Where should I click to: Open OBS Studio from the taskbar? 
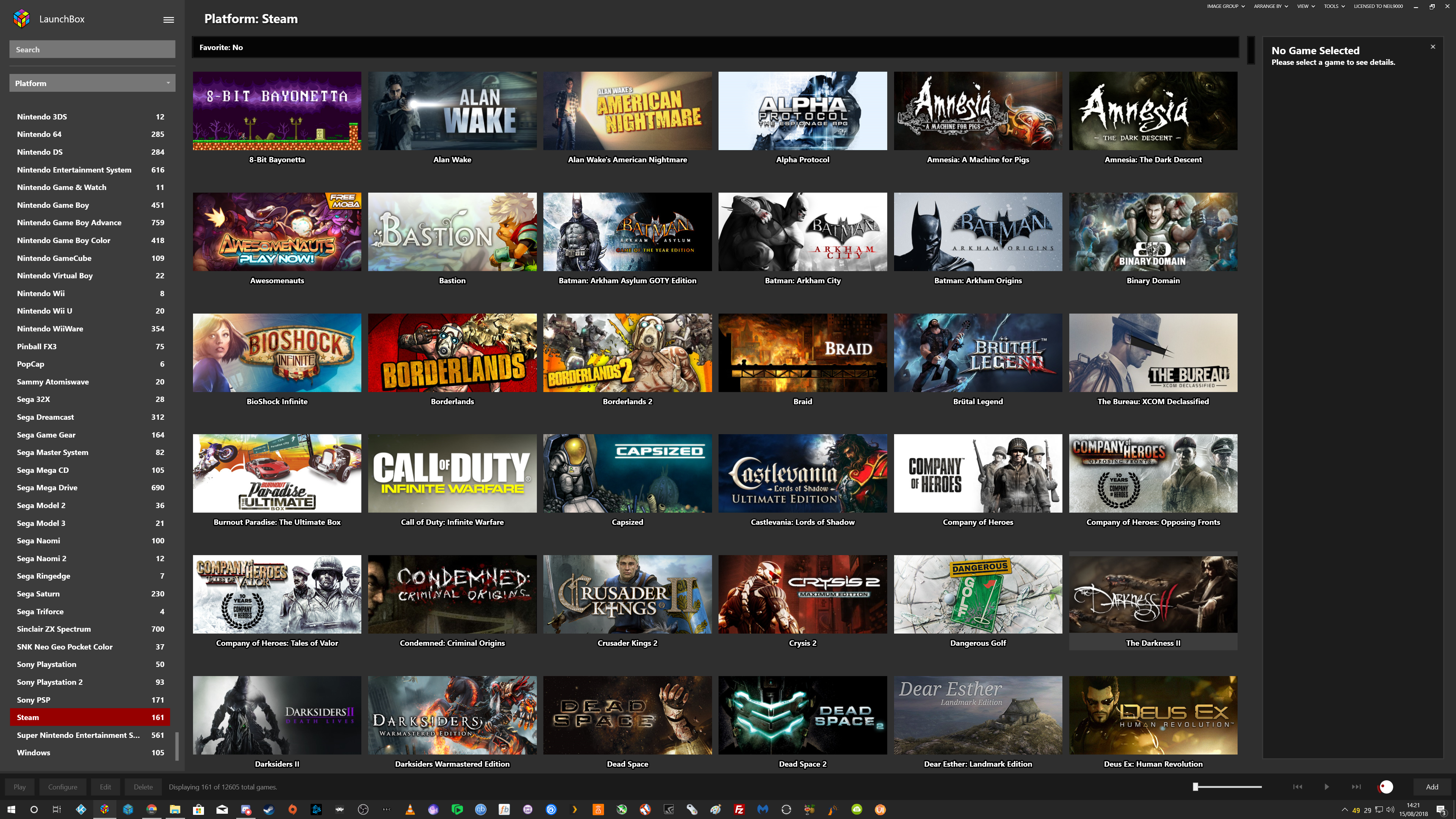(363, 810)
